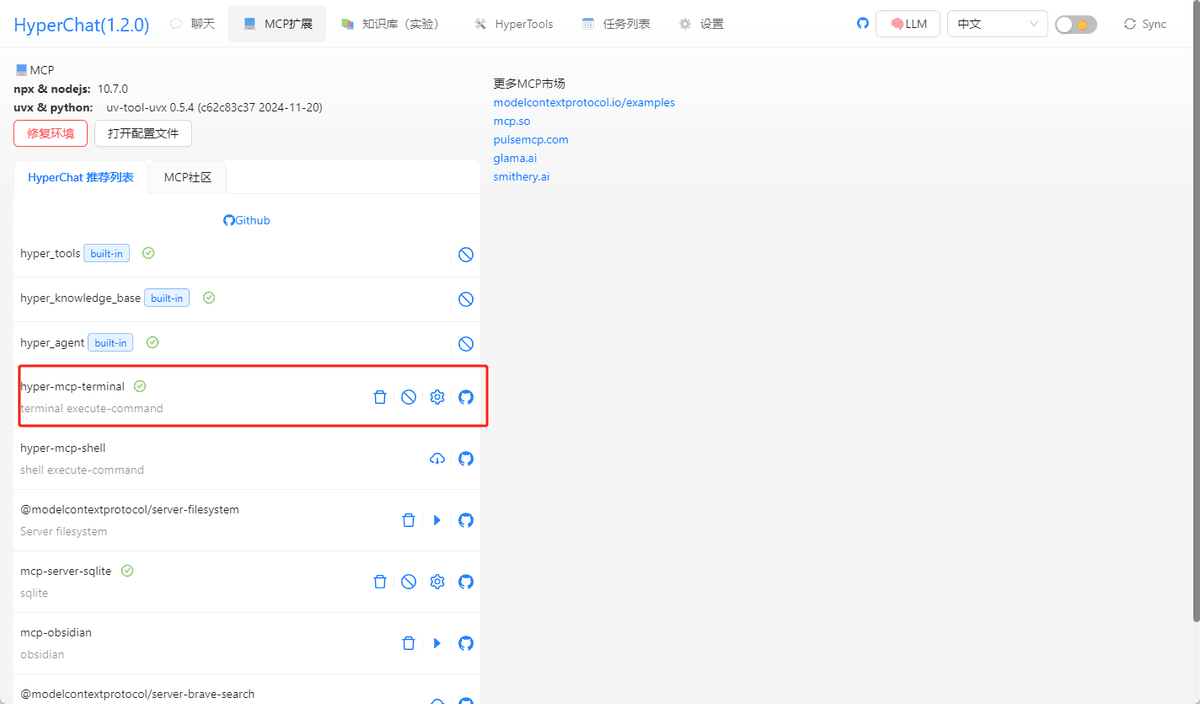
Task: Select @modelcontextprotocol/server-filesystem entry name
Action: click(130, 510)
